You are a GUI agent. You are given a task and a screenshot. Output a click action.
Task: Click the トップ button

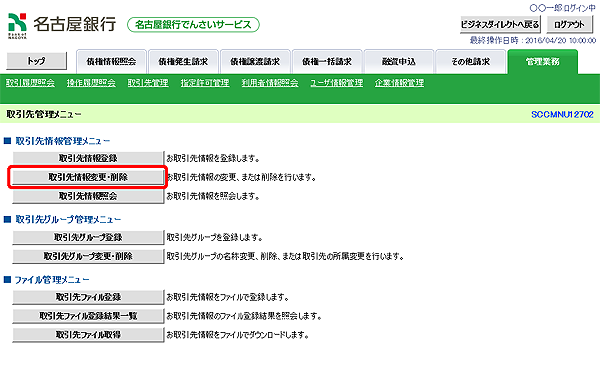37,61
